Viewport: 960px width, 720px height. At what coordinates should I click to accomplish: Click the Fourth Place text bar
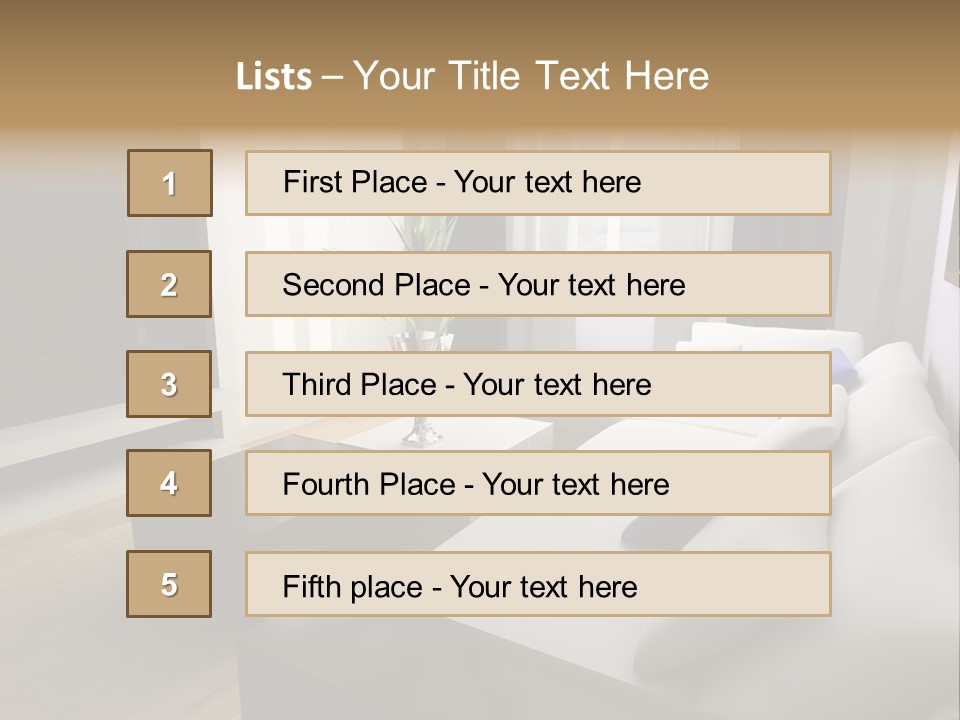click(538, 484)
